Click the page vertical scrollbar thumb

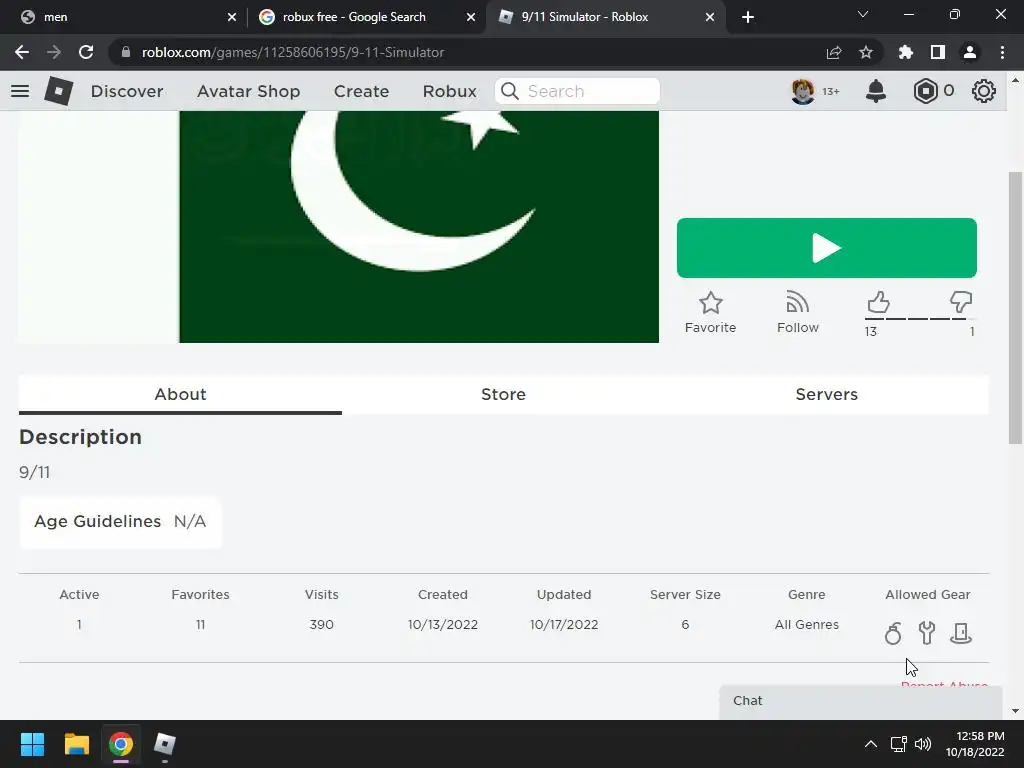[x=1015, y=307]
